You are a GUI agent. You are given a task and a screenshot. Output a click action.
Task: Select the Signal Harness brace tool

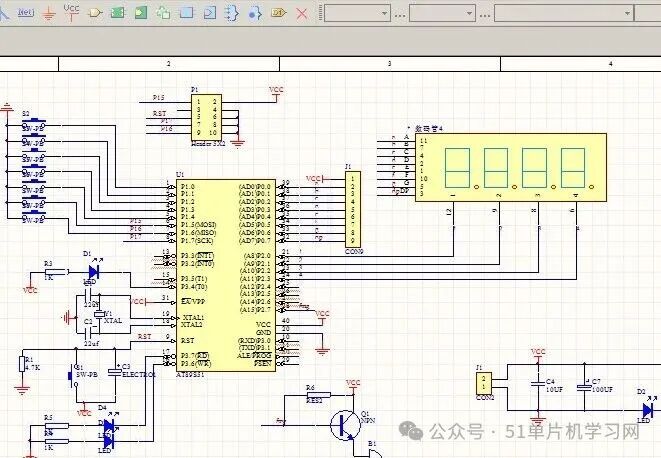(x=231, y=13)
